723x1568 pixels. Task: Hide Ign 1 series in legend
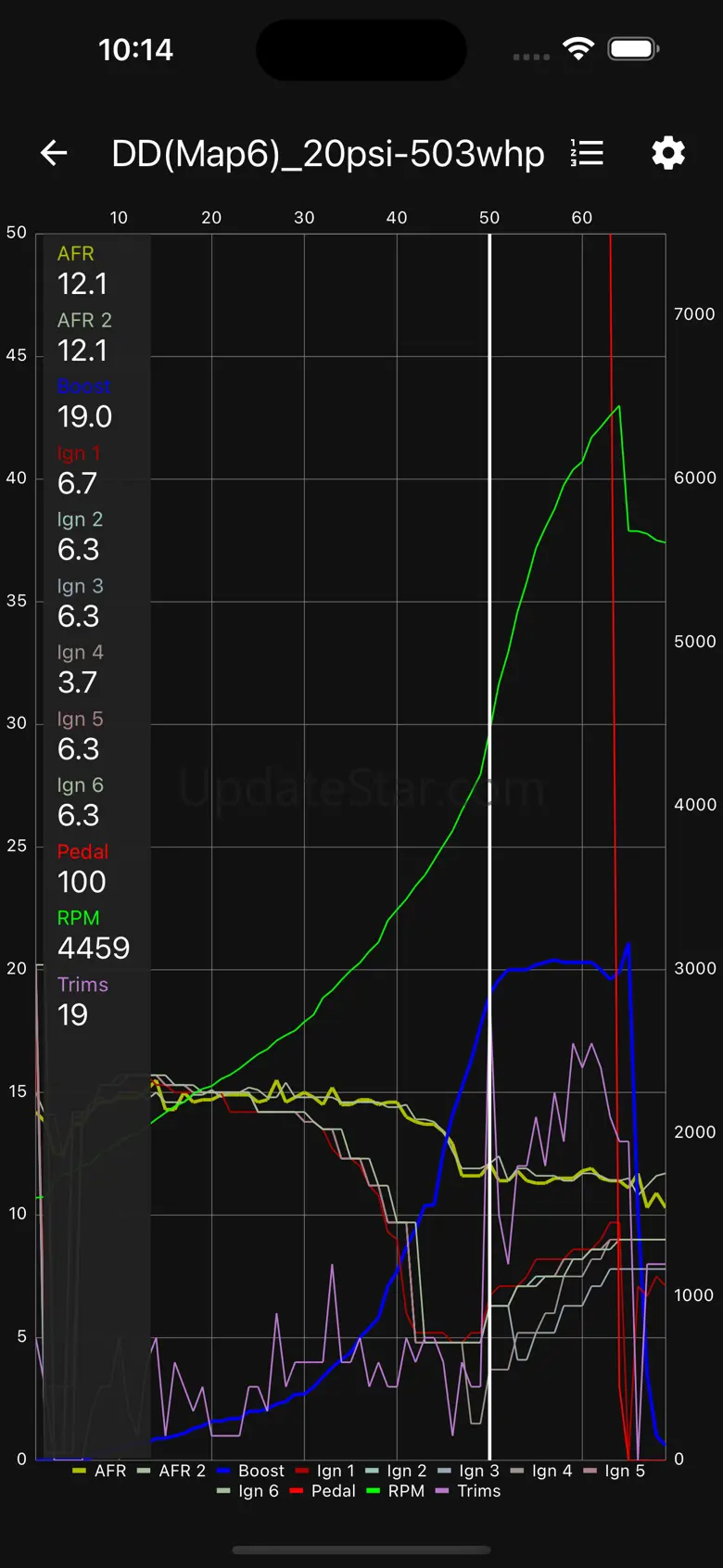(x=324, y=1471)
